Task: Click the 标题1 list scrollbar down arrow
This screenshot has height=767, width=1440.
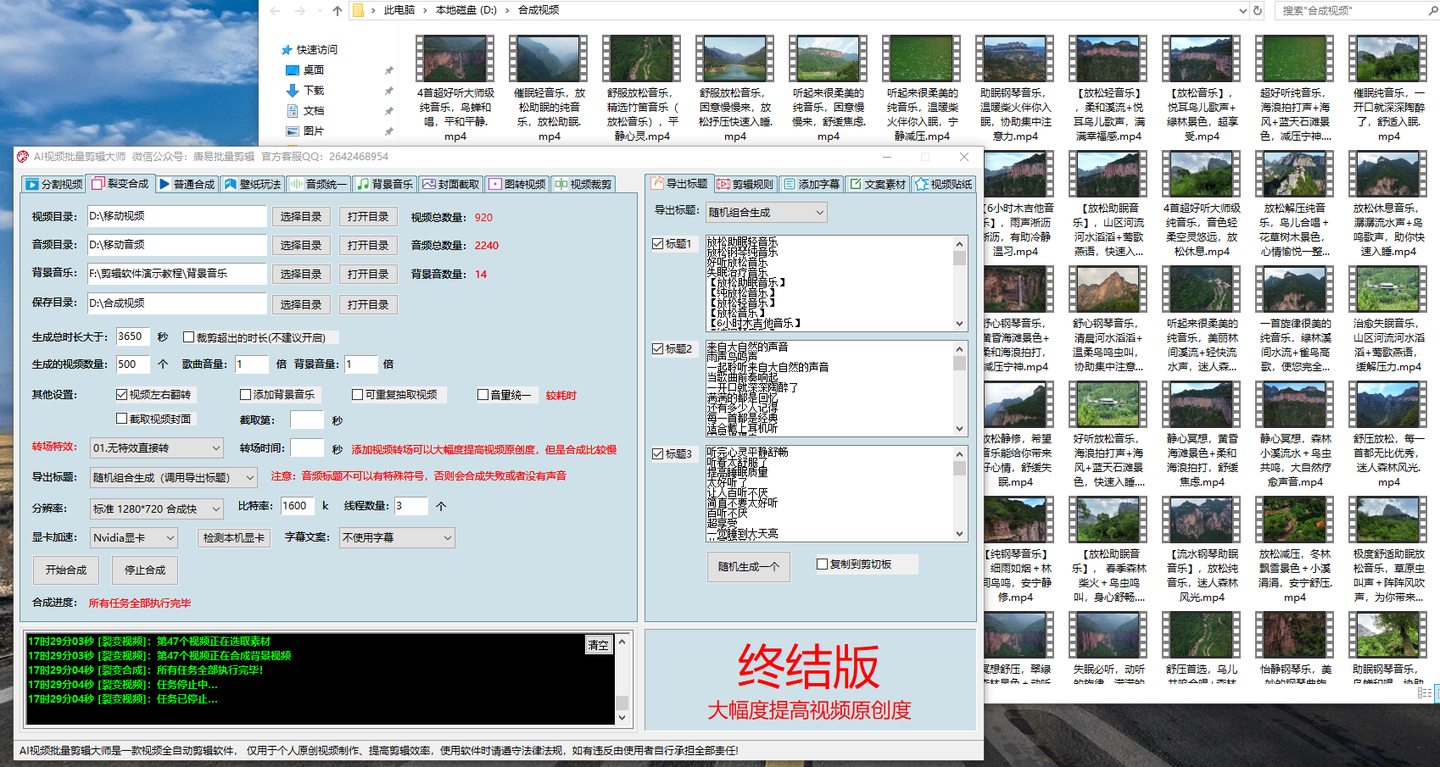Action: click(959, 322)
